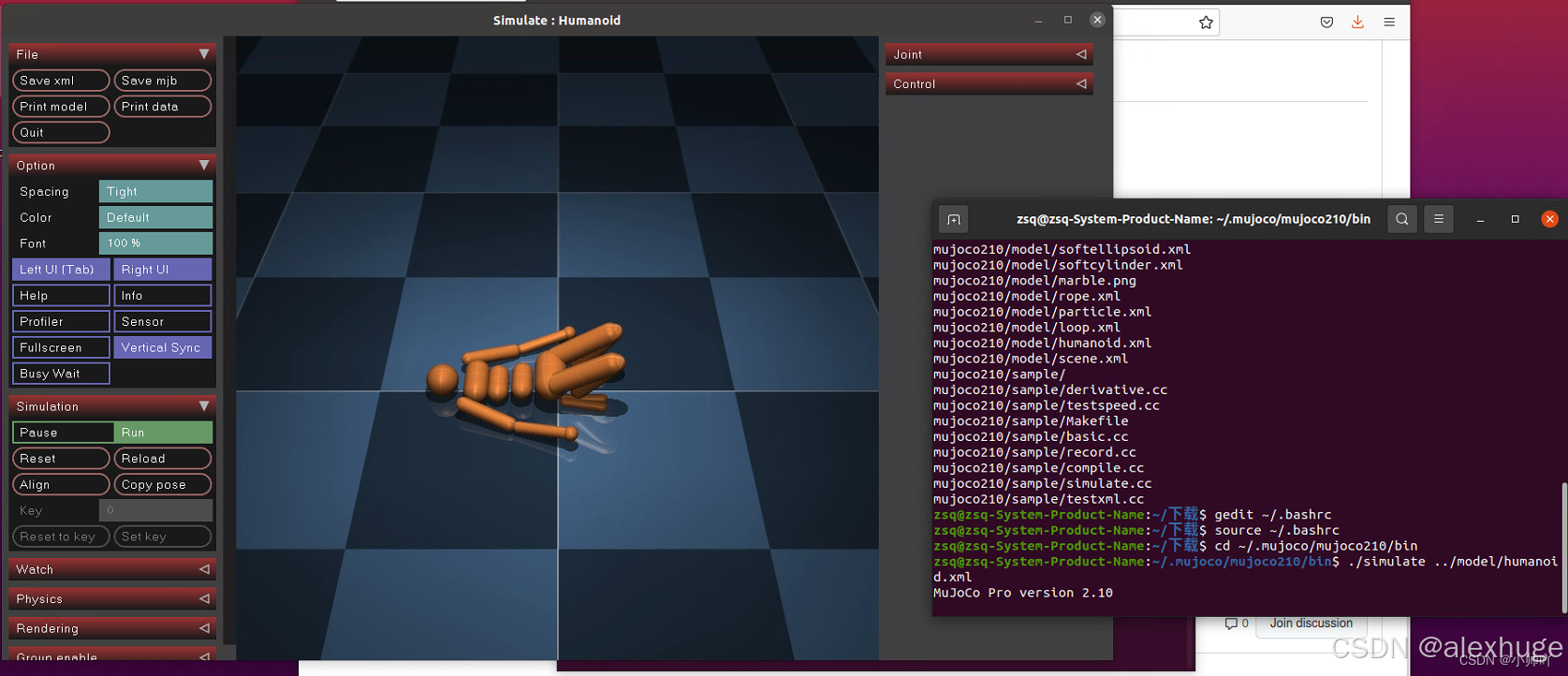Image resolution: width=1568 pixels, height=676 pixels.
Task: Expand the Watch section
Action: [x=112, y=569]
